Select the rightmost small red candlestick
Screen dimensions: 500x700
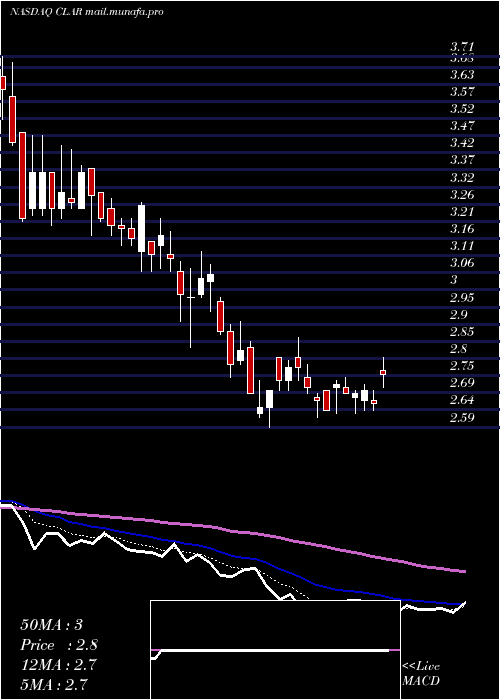383,372
